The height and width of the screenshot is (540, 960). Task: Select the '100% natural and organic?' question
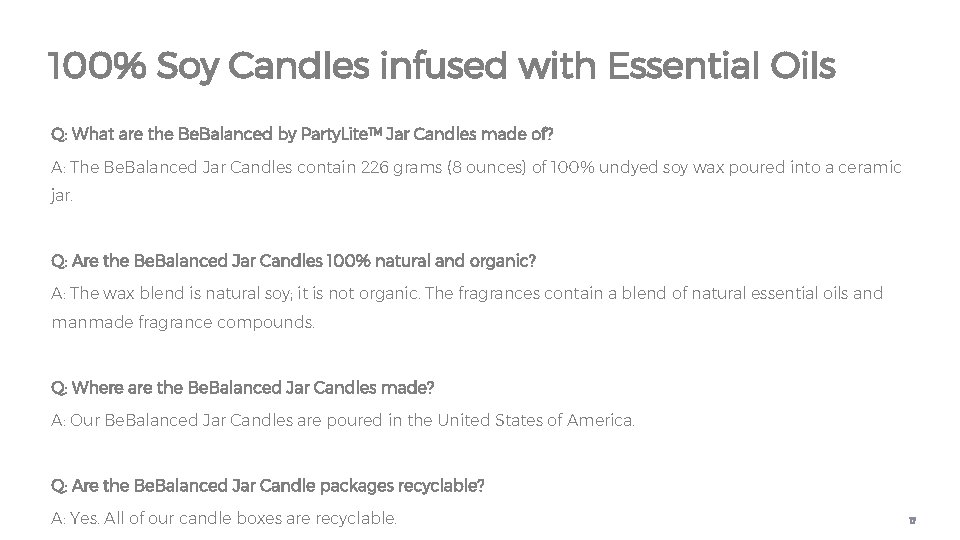[x=293, y=261]
